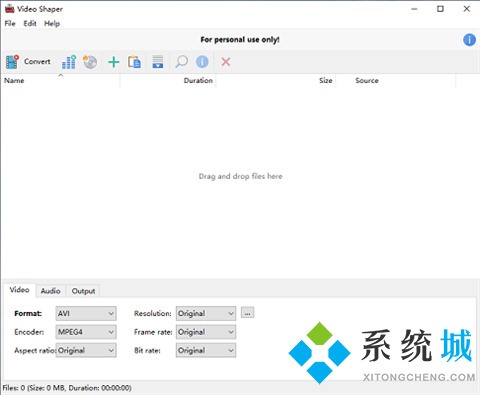Switch to the Video tab
This screenshot has height=395, width=480.
(19, 290)
